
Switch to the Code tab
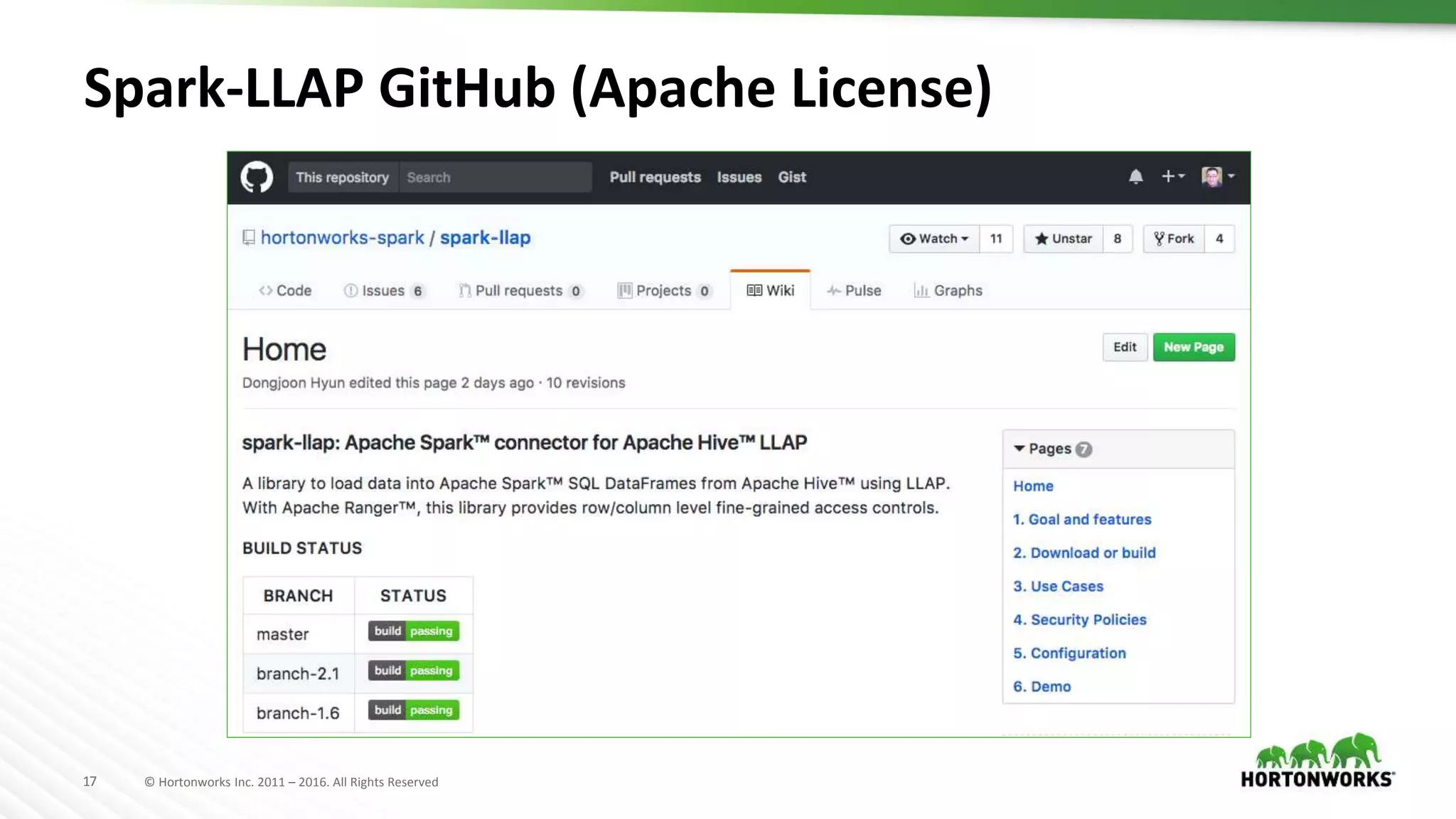285,291
